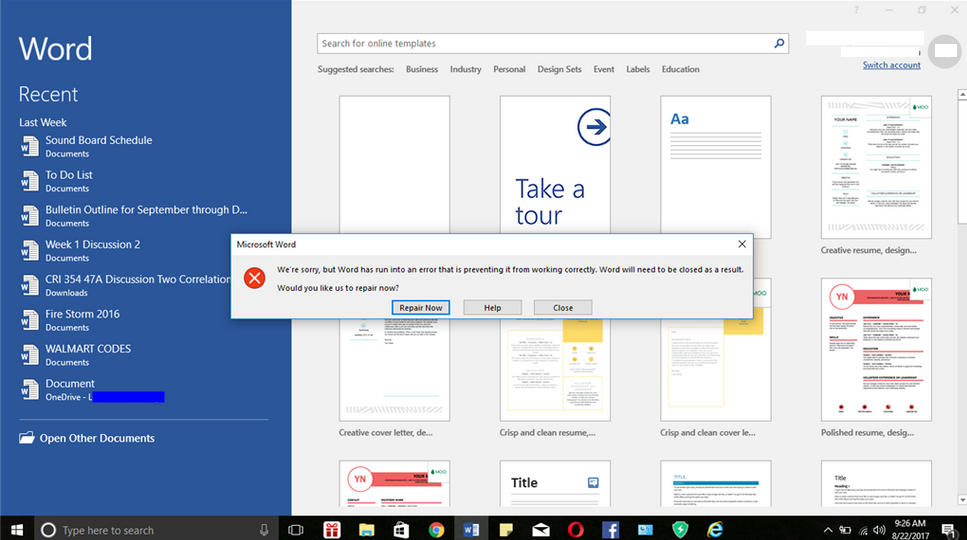Click Word icon on taskbar
Viewport: 967px width, 540px height.
[471, 530]
